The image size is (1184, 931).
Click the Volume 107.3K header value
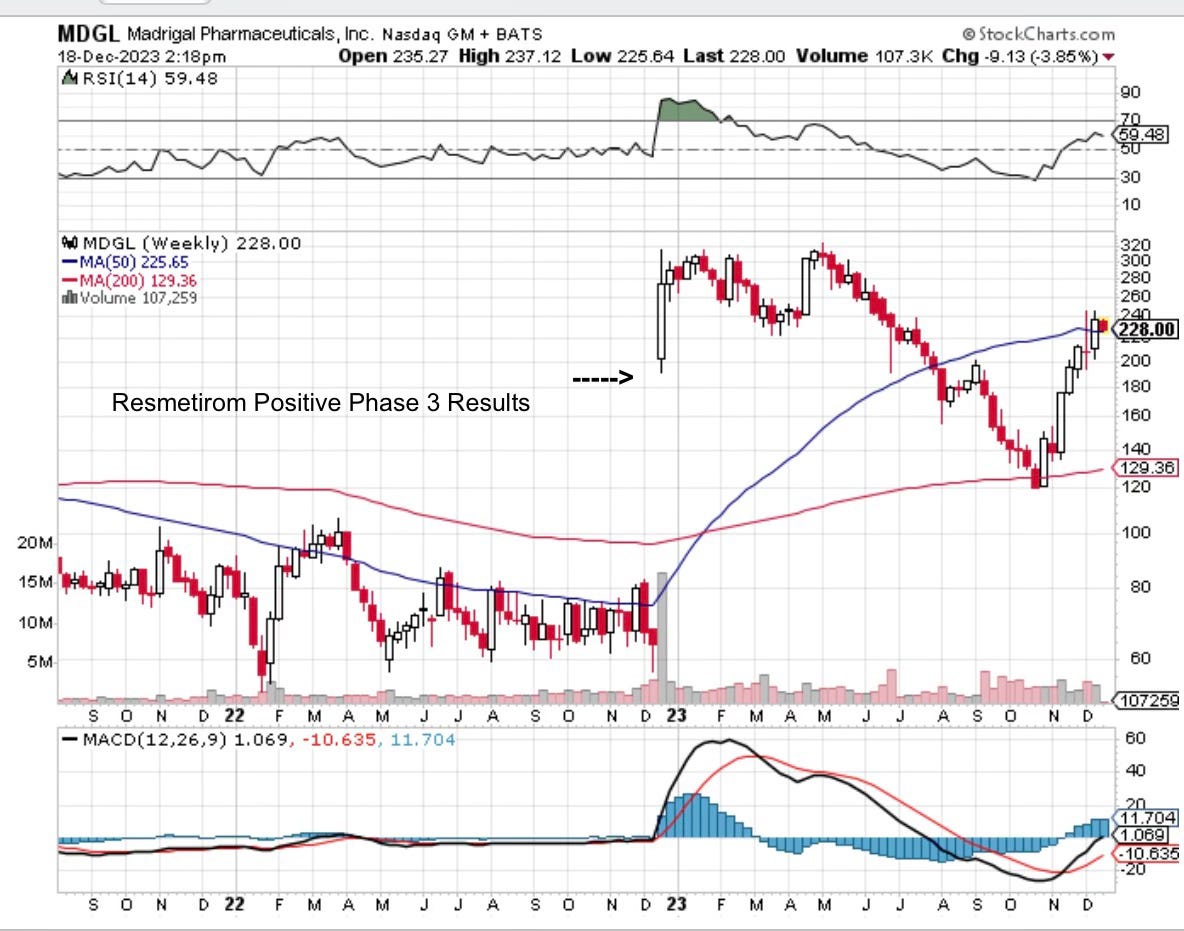point(864,57)
